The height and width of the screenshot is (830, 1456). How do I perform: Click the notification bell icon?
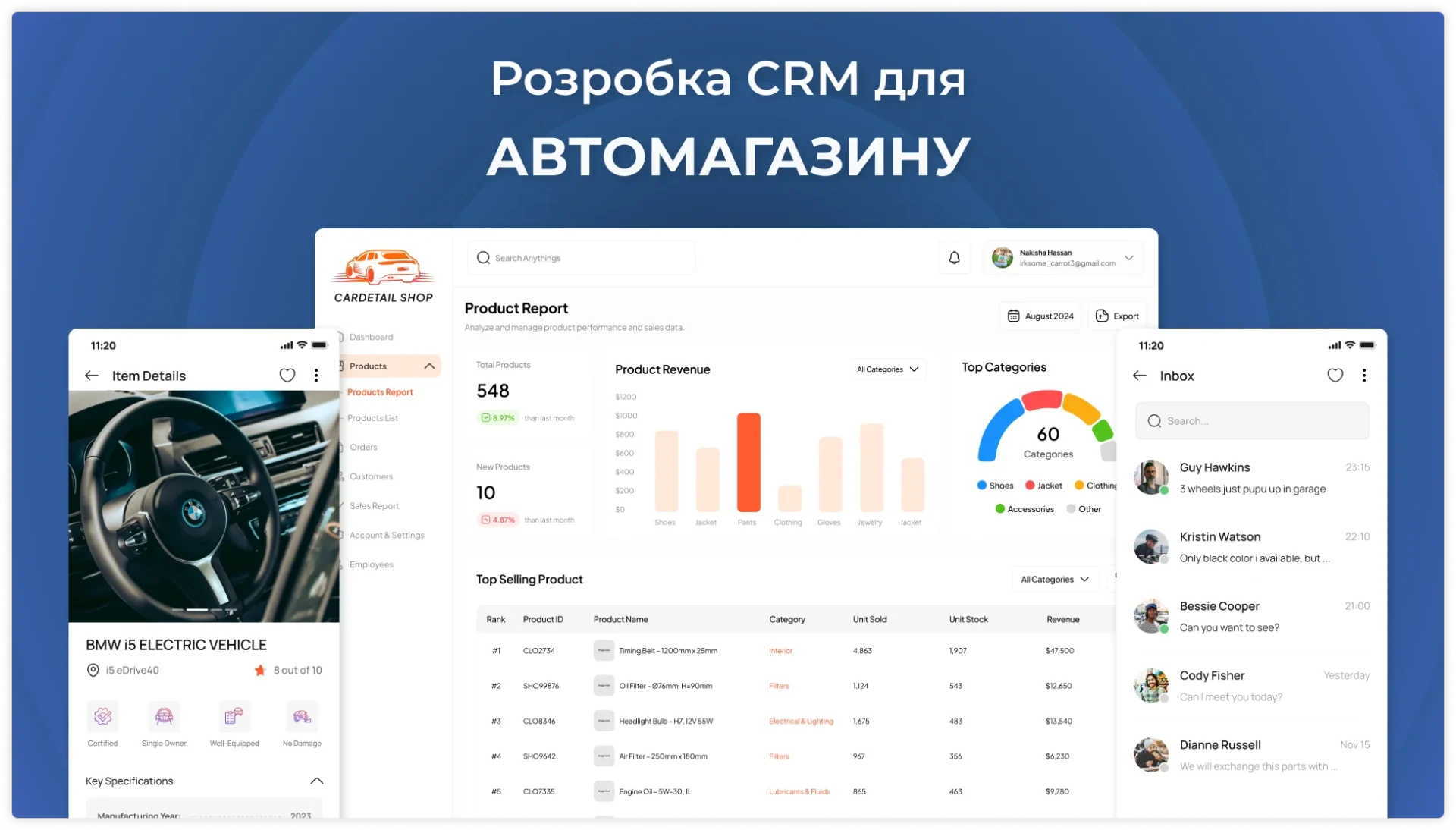(954, 258)
